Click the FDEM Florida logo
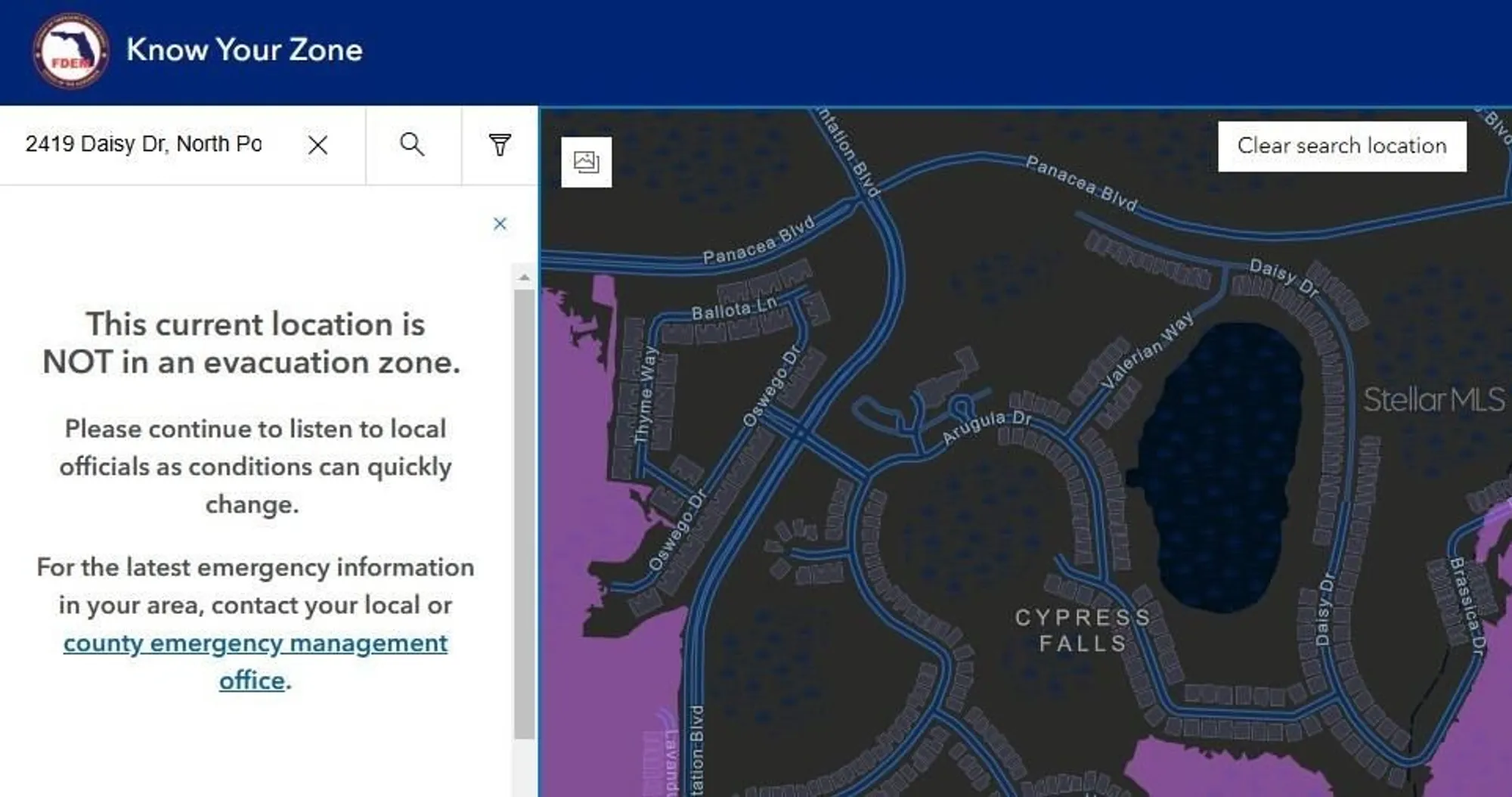This screenshot has width=1512, height=797. [70, 51]
